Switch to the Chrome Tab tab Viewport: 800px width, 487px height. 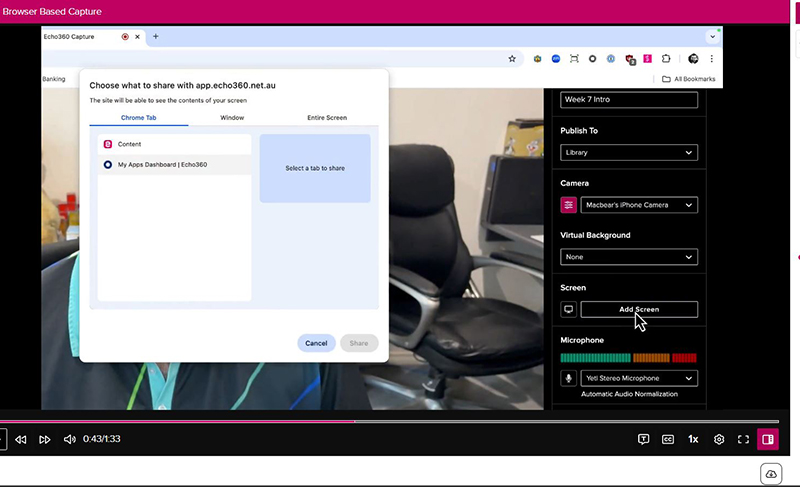click(138, 118)
